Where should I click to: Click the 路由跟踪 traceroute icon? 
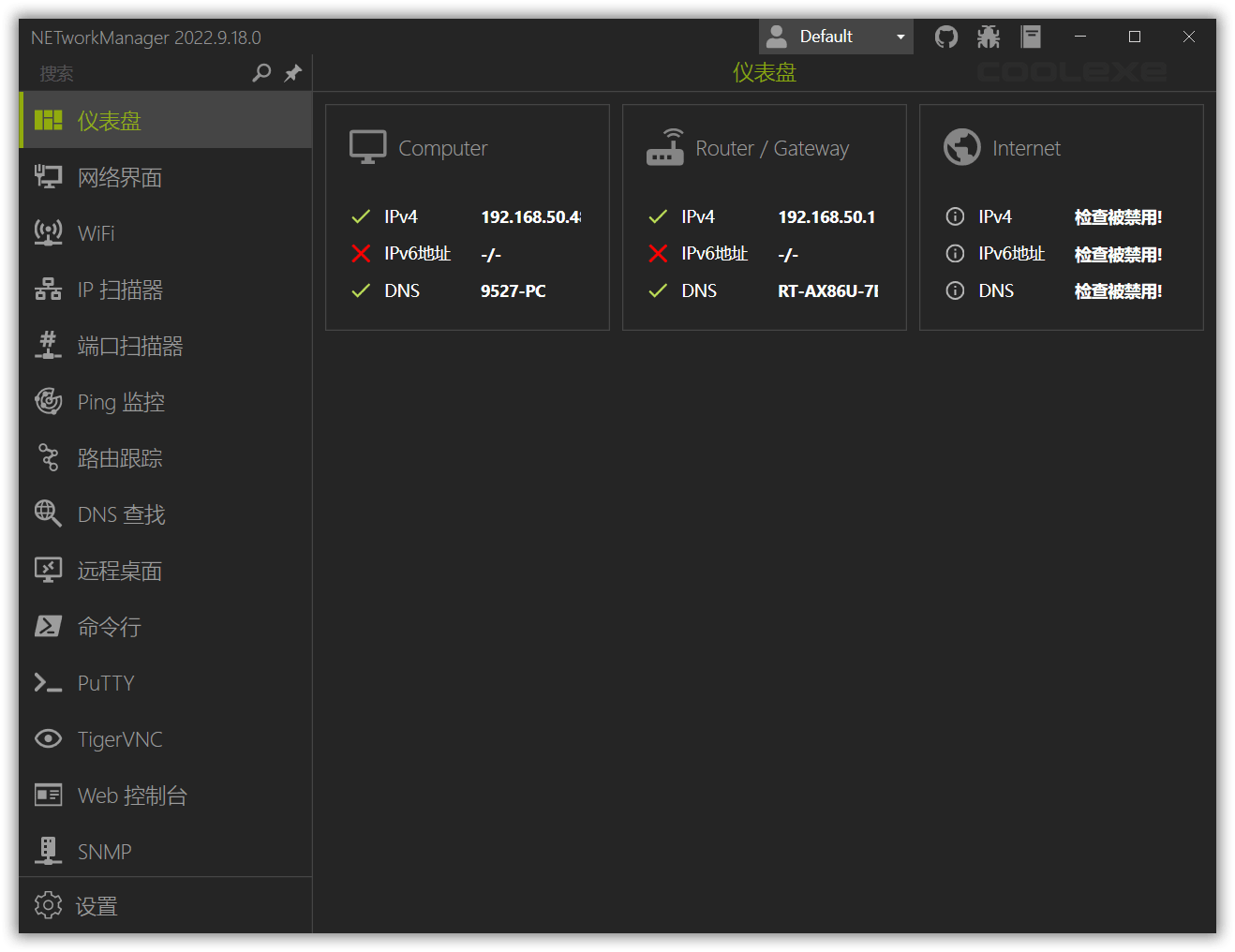[x=48, y=457]
